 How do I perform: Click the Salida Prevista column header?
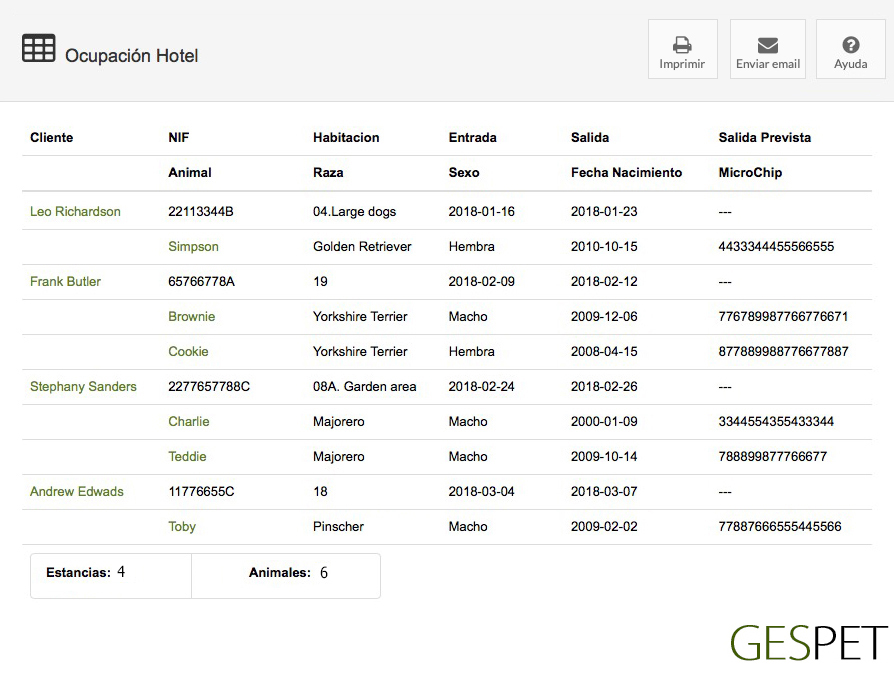click(764, 138)
